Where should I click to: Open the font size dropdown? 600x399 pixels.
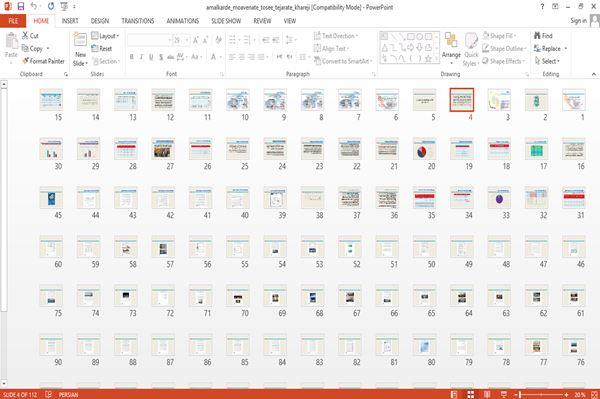pyautogui.click(x=187, y=40)
